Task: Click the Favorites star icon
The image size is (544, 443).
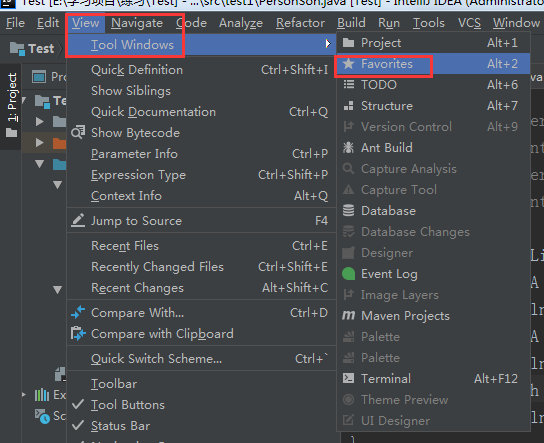Action: tap(348, 63)
